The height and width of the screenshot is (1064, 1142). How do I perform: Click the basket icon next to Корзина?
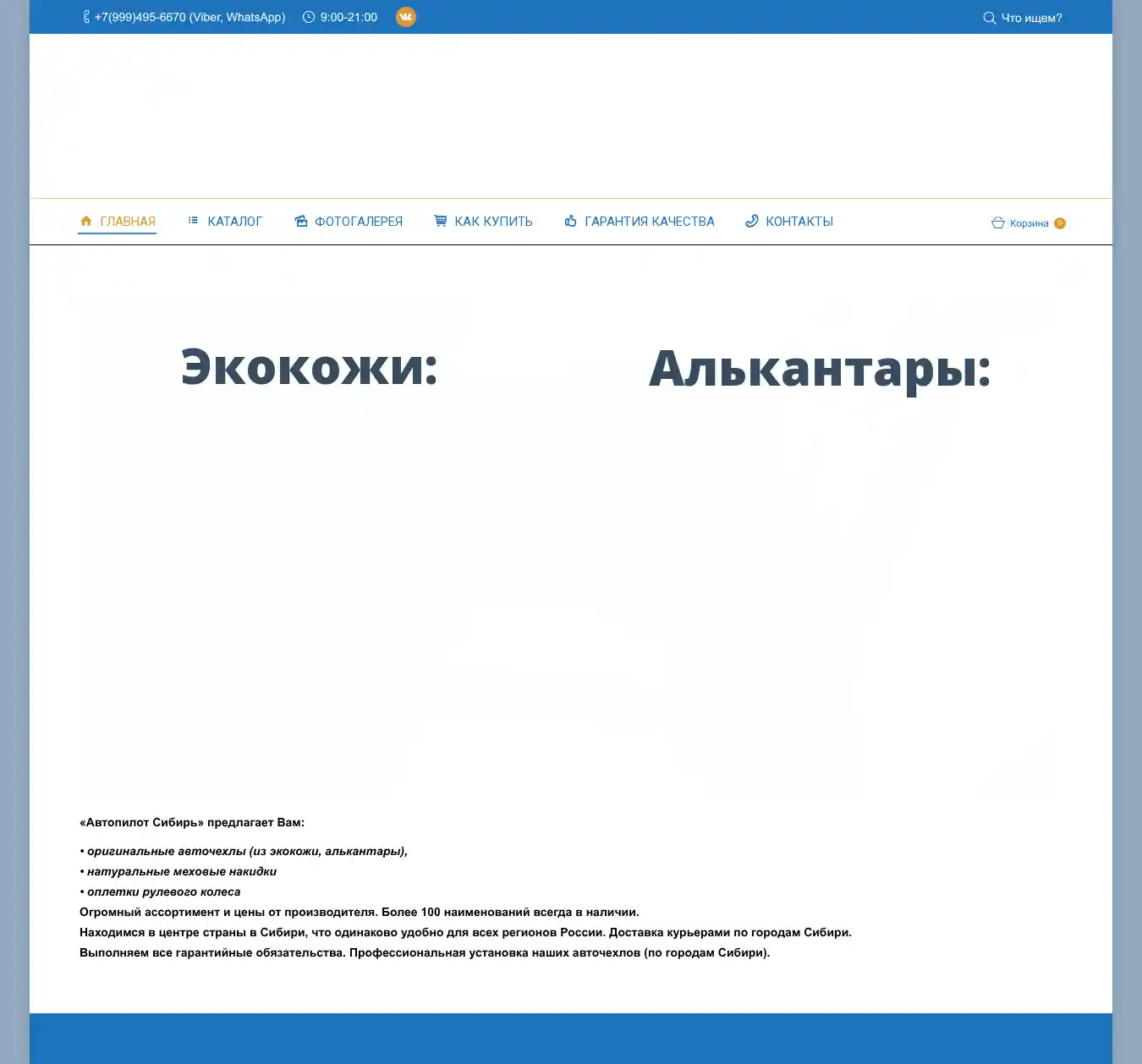[998, 223]
